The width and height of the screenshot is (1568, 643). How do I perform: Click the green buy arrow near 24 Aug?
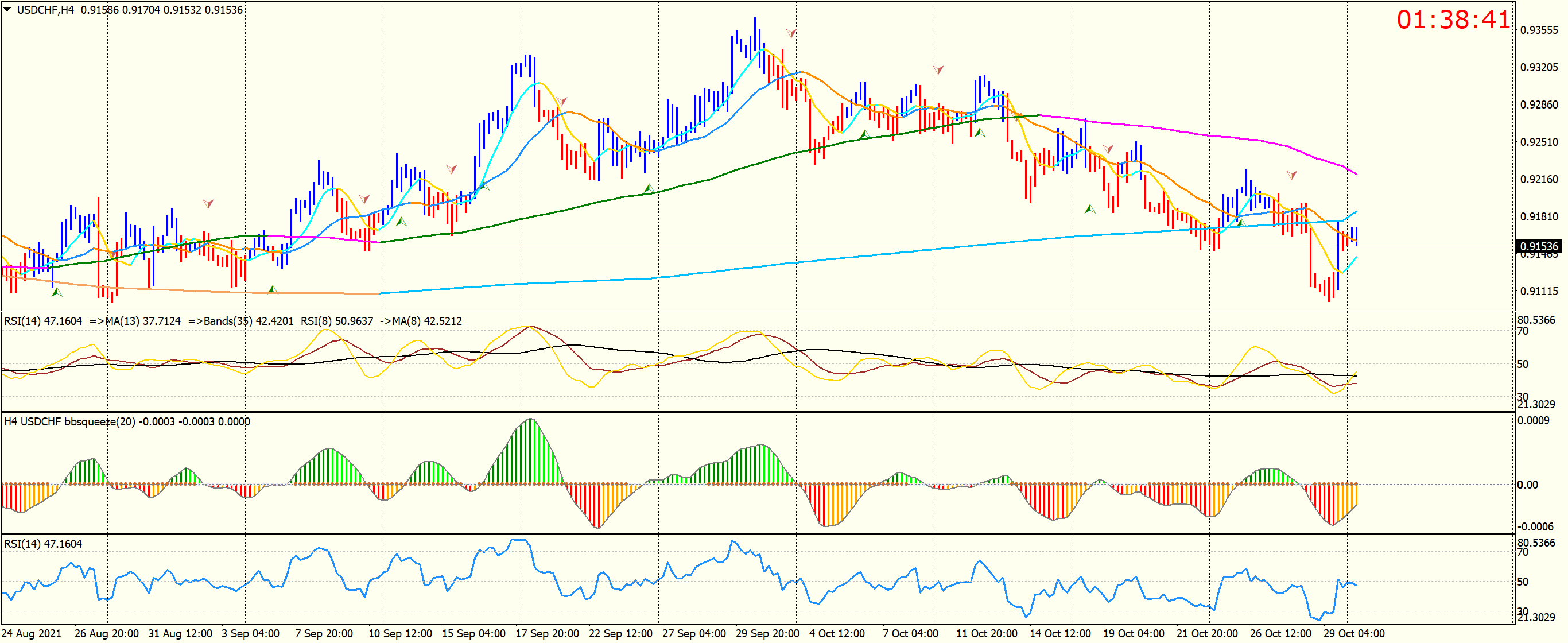click(57, 292)
